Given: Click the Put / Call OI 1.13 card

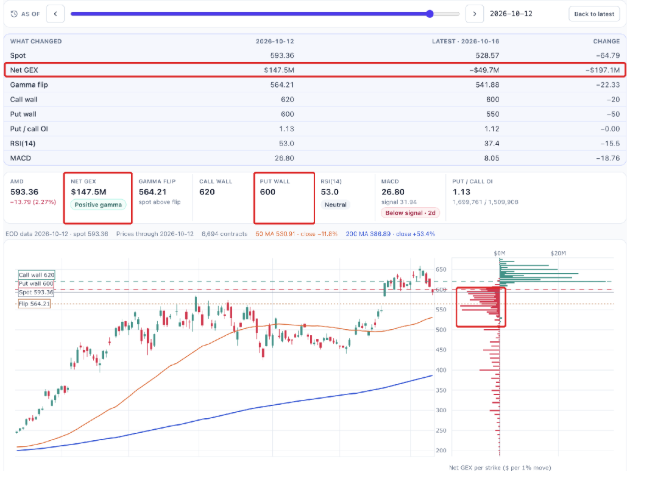Looking at the screenshot, I should pyautogui.click(x=485, y=198).
